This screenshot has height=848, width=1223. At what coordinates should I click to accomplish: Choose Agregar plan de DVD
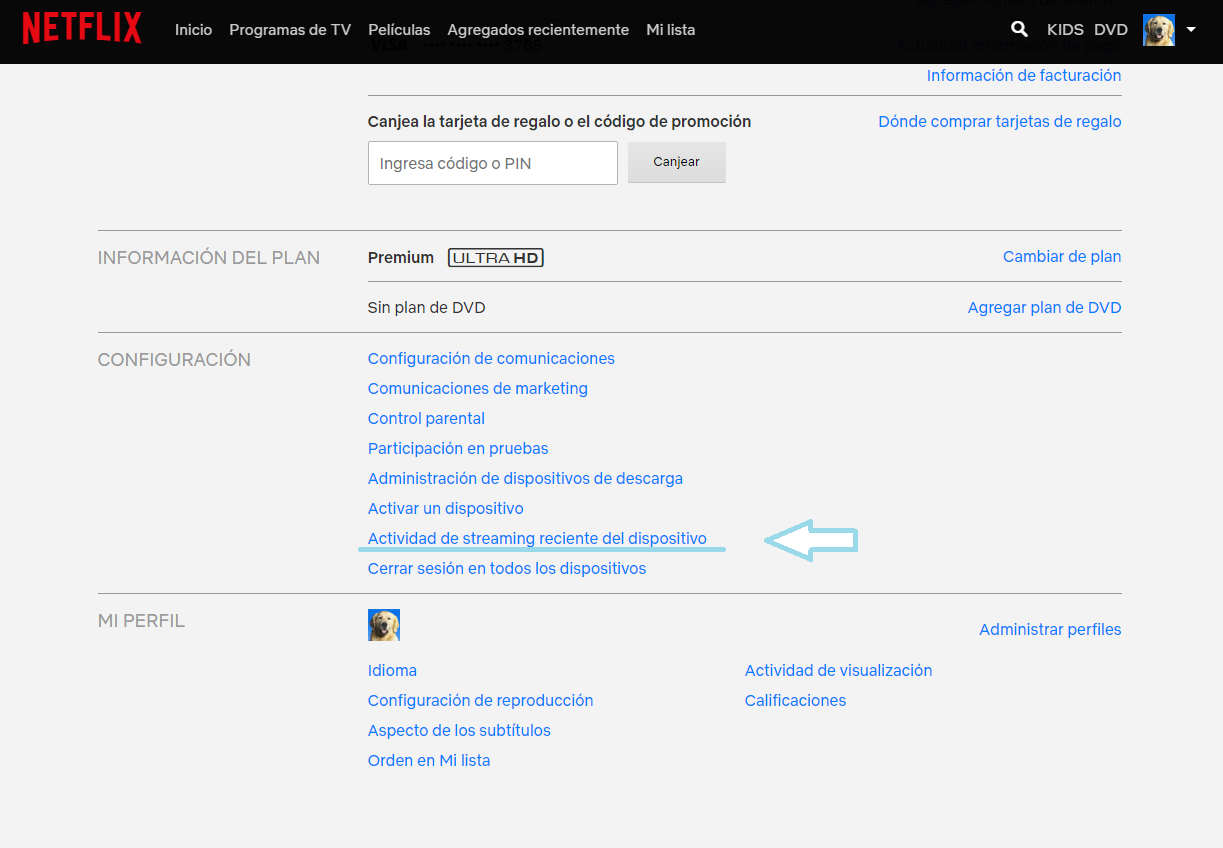click(1044, 307)
